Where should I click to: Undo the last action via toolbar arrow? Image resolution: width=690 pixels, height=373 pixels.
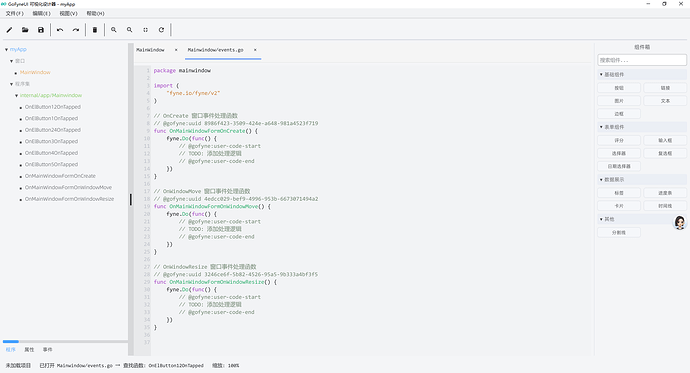60,30
